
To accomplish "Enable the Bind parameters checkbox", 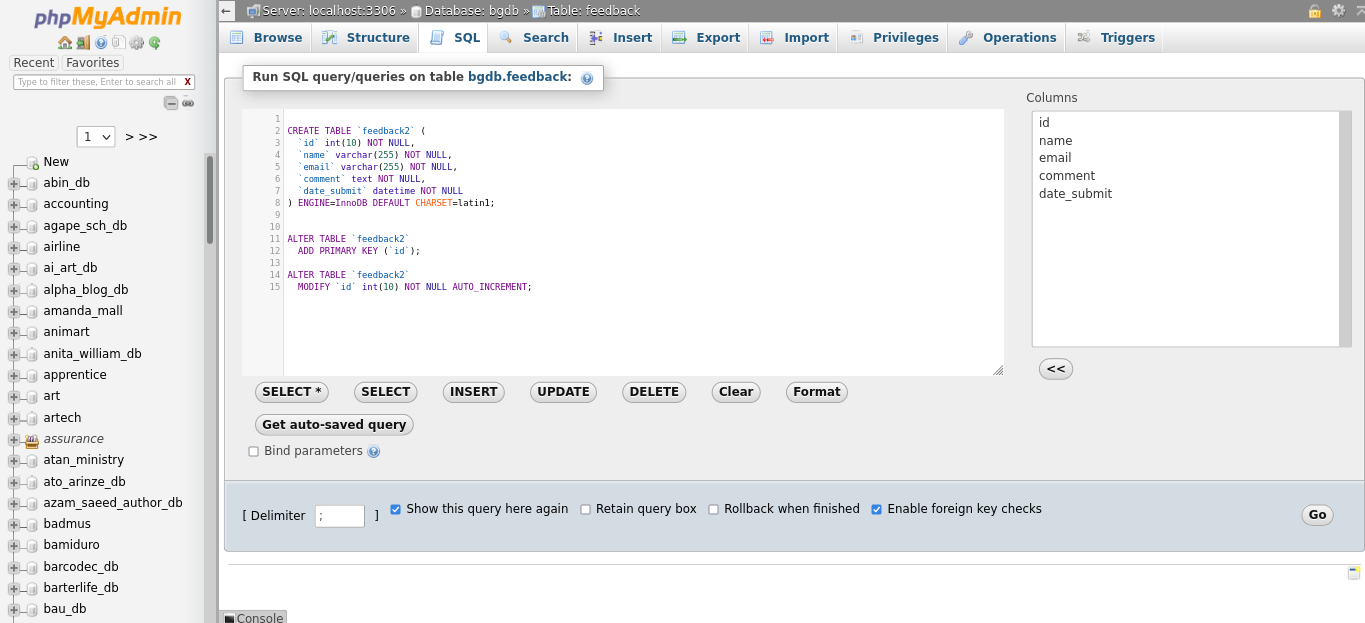I will (254, 452).
